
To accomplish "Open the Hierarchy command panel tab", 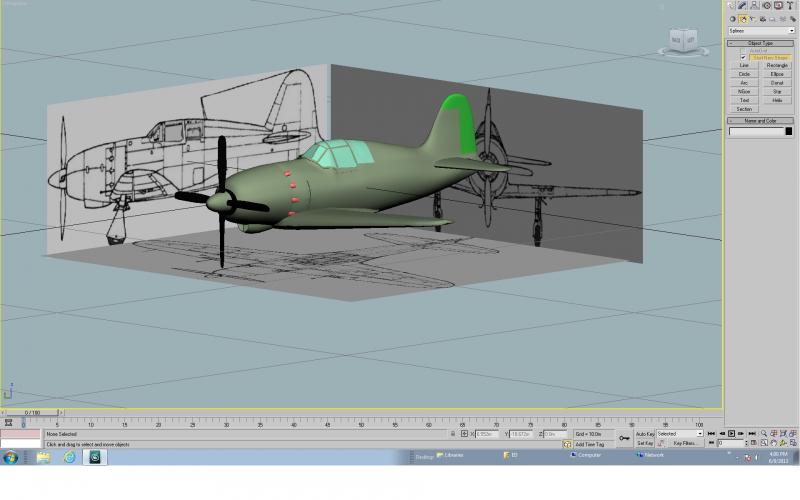I will tap(754, 6).
